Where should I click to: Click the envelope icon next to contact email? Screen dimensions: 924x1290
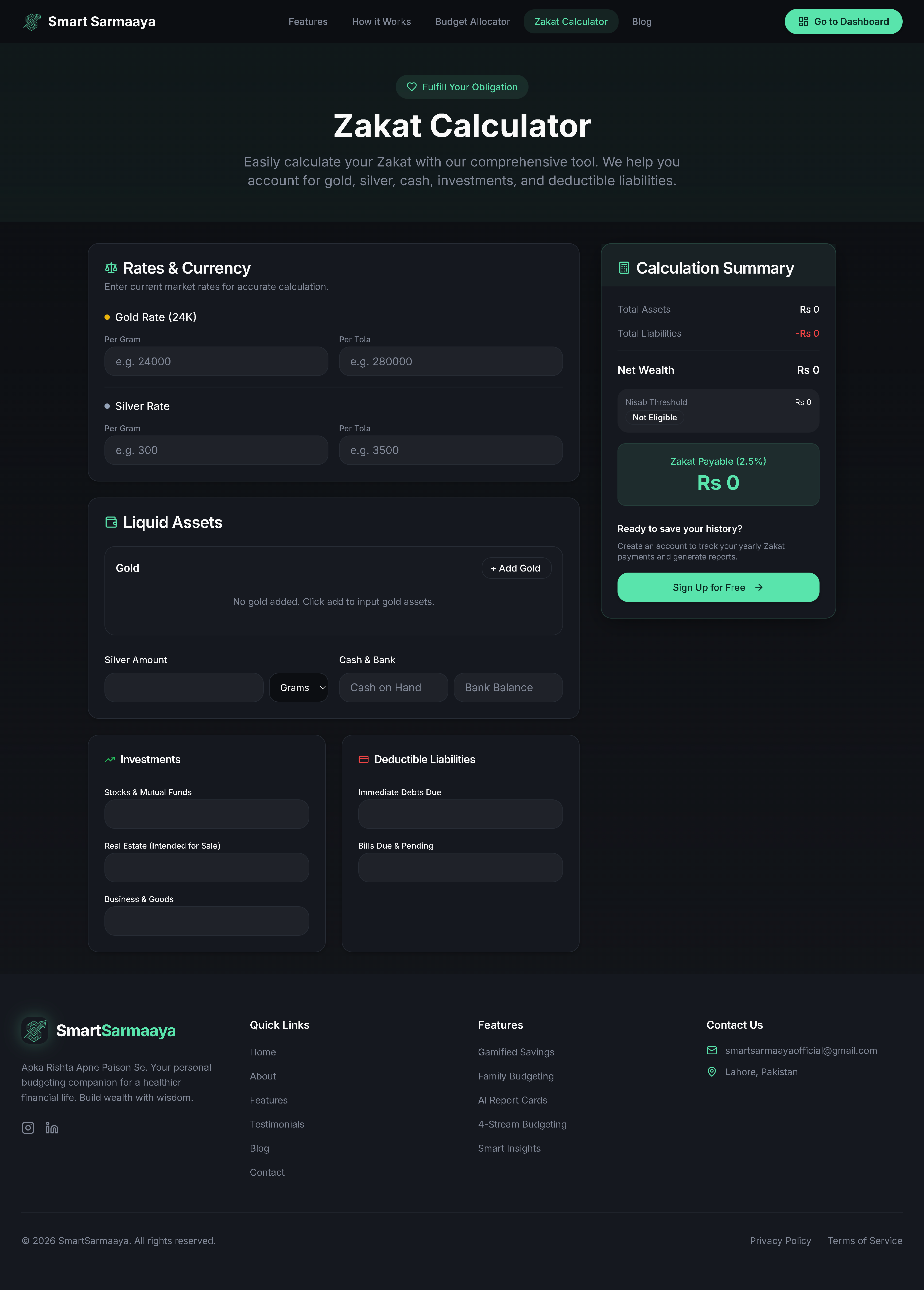[711, 1050]
